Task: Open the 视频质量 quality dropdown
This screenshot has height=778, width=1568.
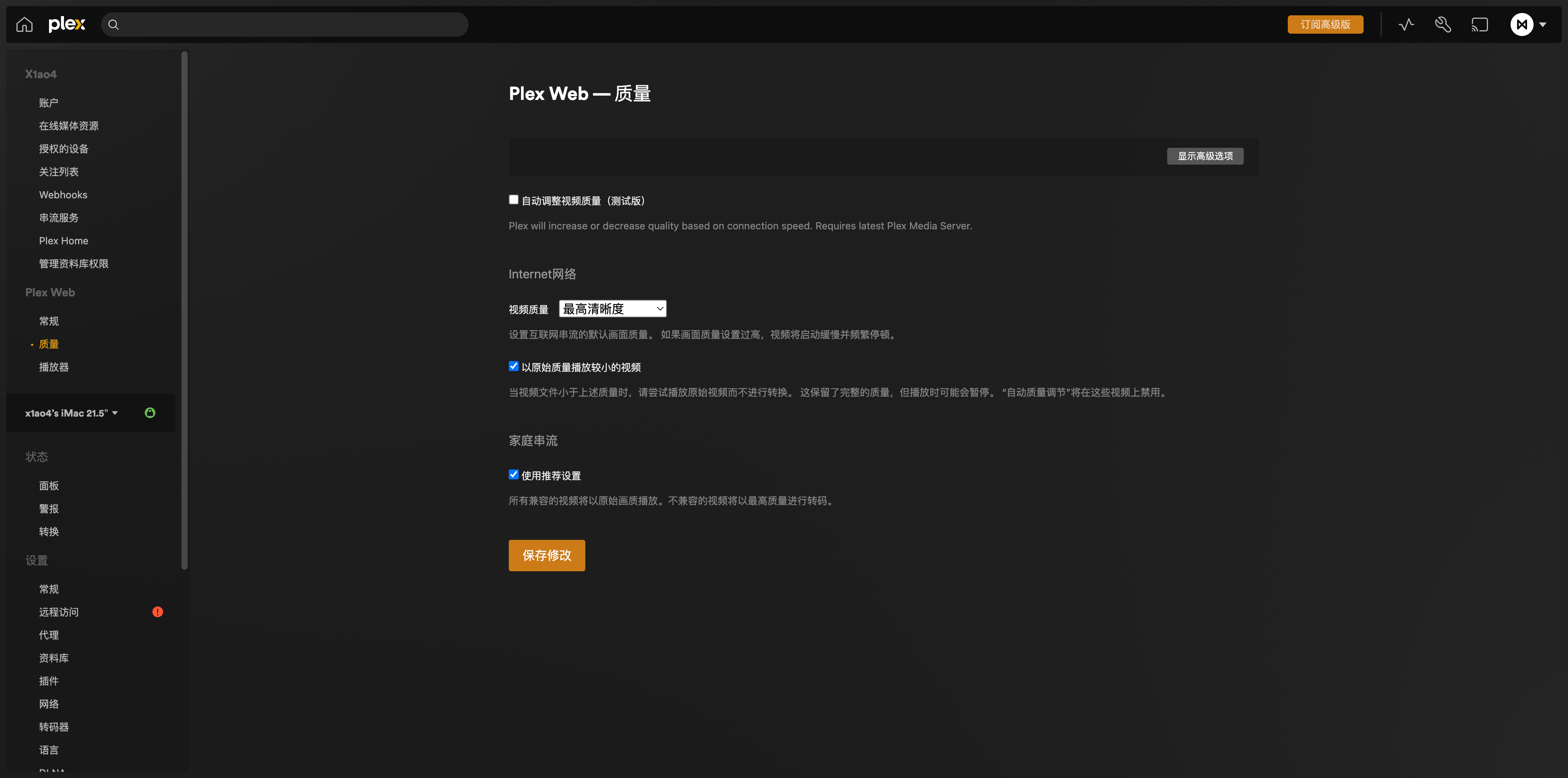Action: point(612,309)
